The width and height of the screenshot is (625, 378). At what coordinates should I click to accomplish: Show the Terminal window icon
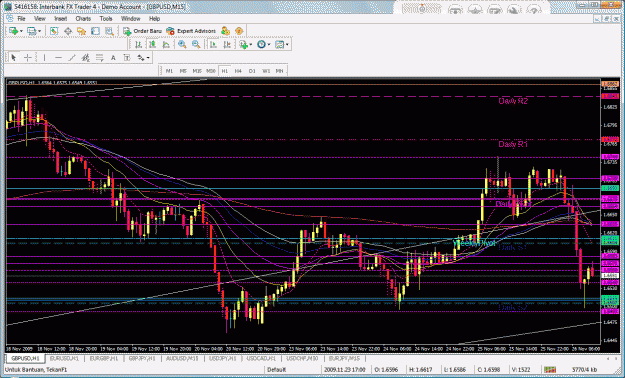click(95, 31)
